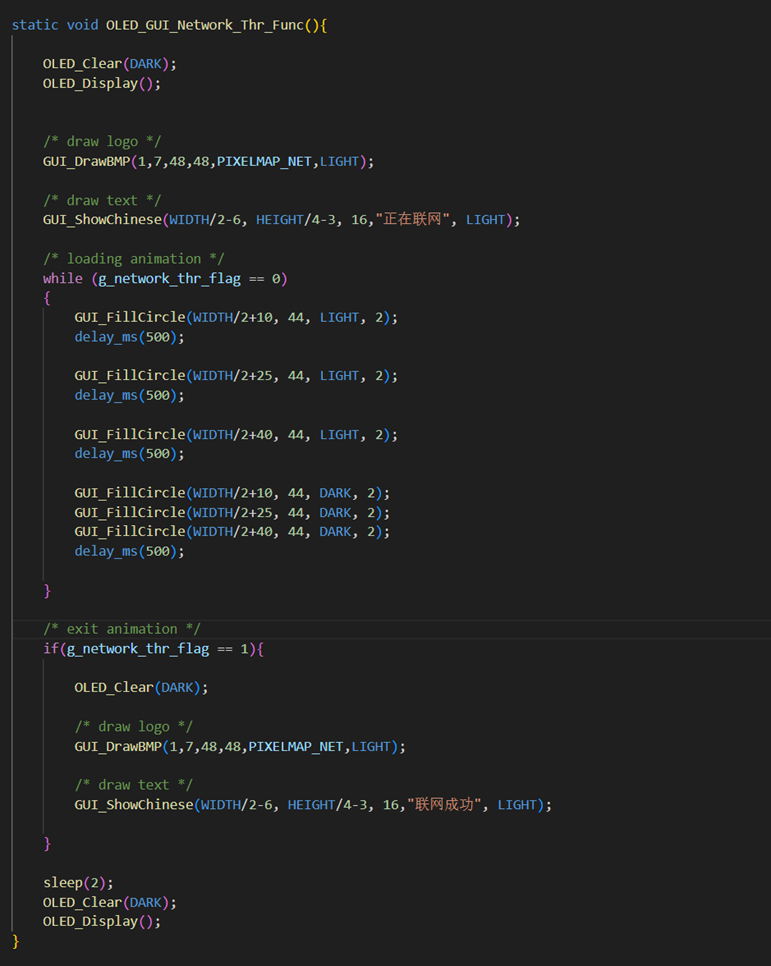Click the GUI_FillCircle WIDTH/2+10 DARK line

[232, 493]
